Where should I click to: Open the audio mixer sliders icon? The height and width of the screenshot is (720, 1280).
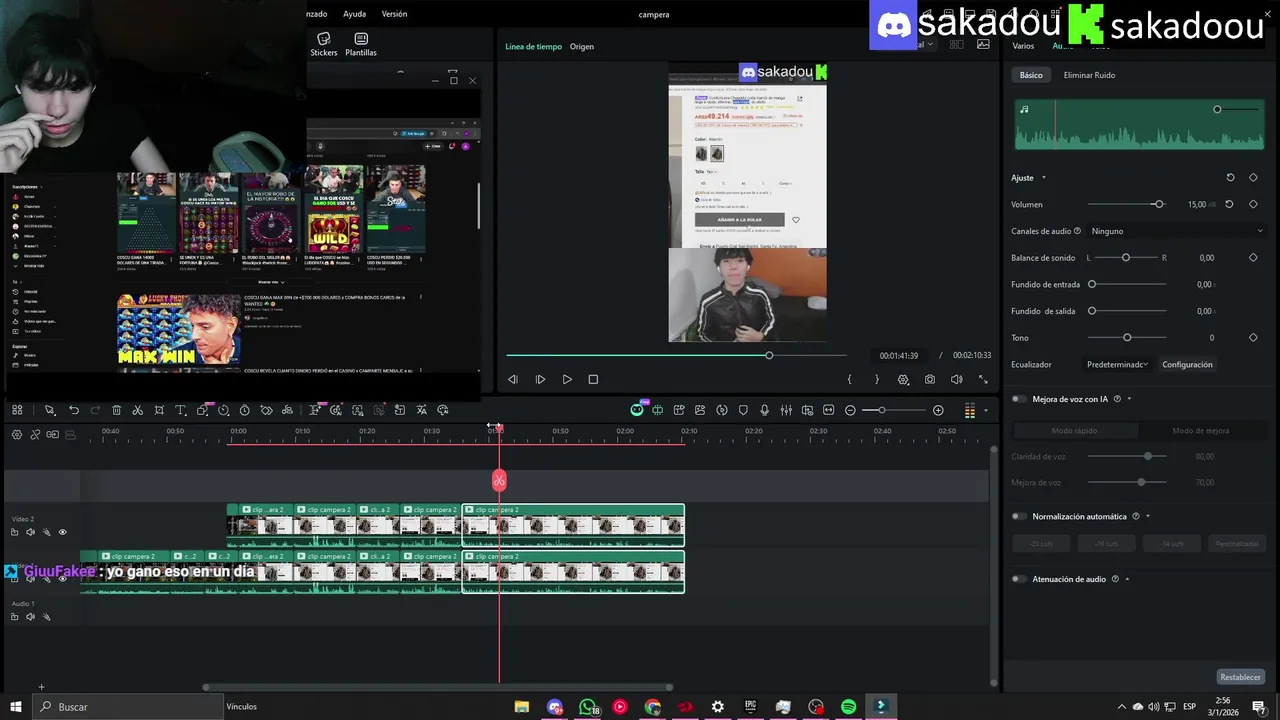[786, 410]
